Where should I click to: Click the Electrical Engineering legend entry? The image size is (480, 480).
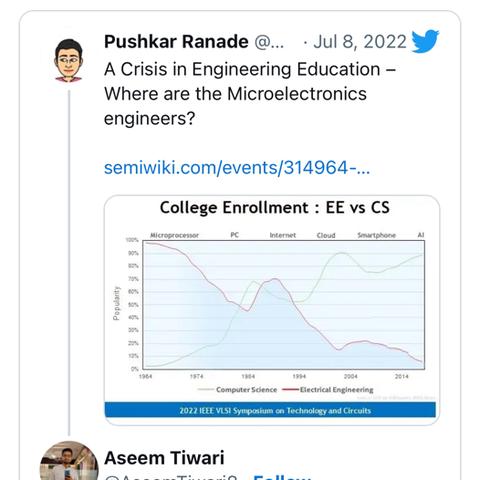coord(328,390)
